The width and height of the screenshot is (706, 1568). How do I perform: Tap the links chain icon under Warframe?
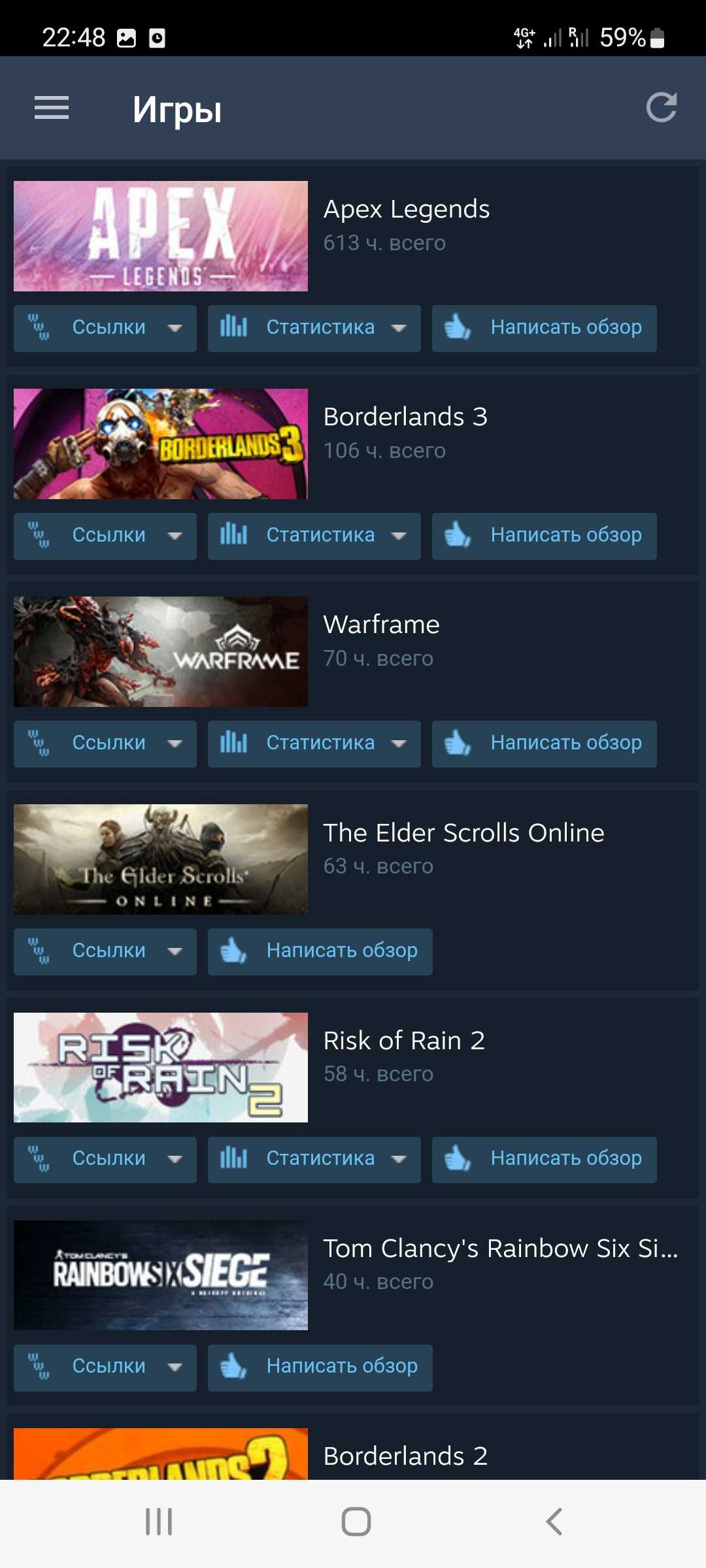(39, 743)
